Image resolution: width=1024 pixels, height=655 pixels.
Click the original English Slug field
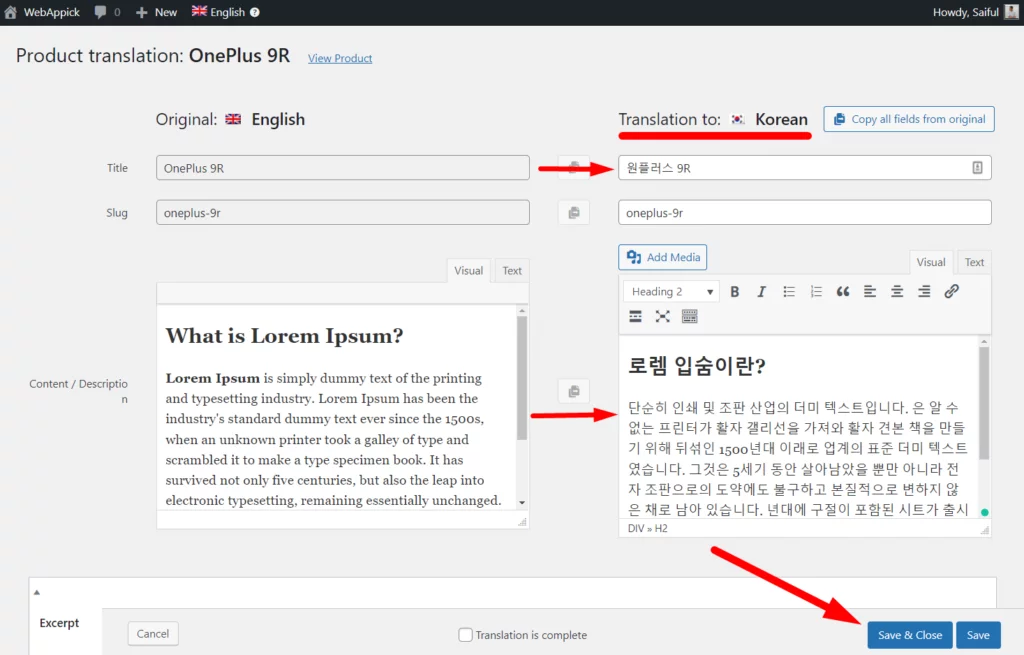tap(343, 212)
